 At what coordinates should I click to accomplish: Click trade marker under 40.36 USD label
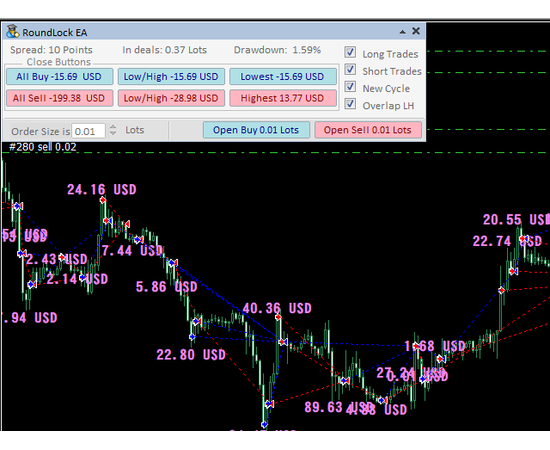[x=278, y=317]
